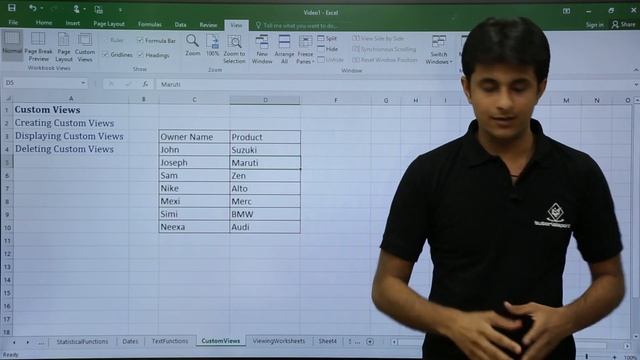Select the StatisticalFunctions sheet tab
Viewport: 640px width, 360px height.
pyautogui.click(x=82, y=342)
